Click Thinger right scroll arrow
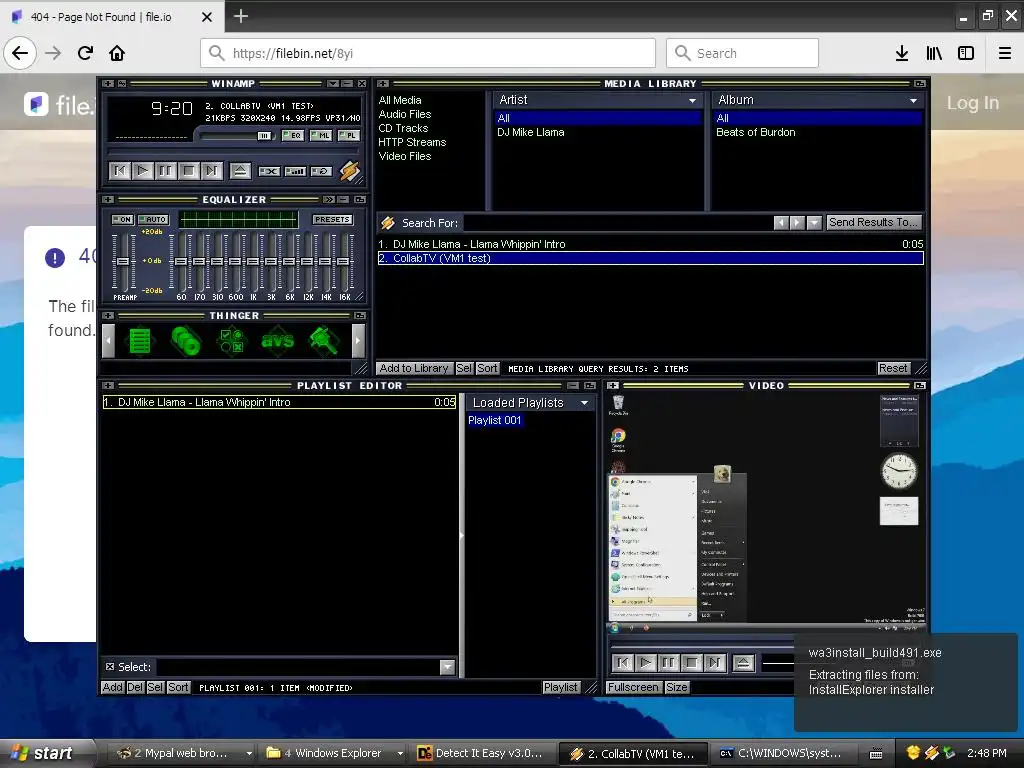 358,340
